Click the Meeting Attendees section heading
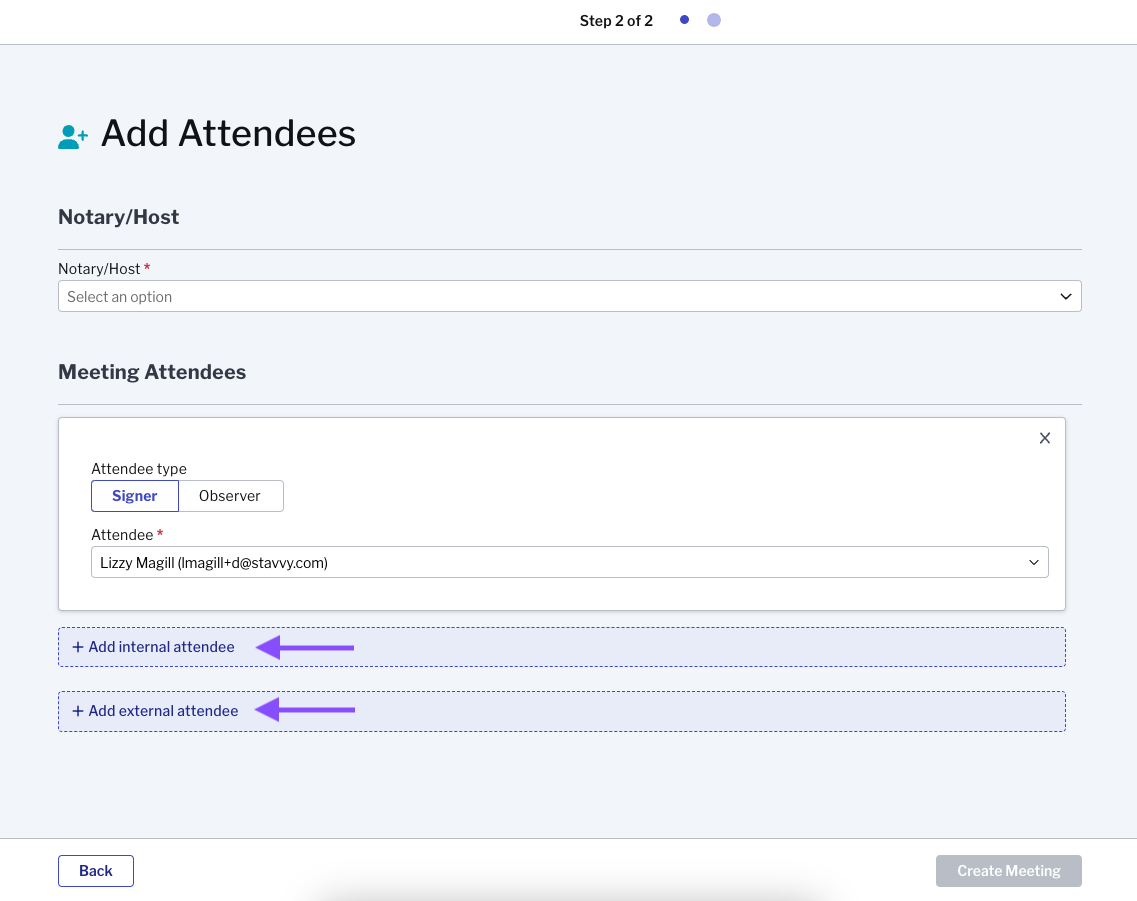 coord(151,371)
